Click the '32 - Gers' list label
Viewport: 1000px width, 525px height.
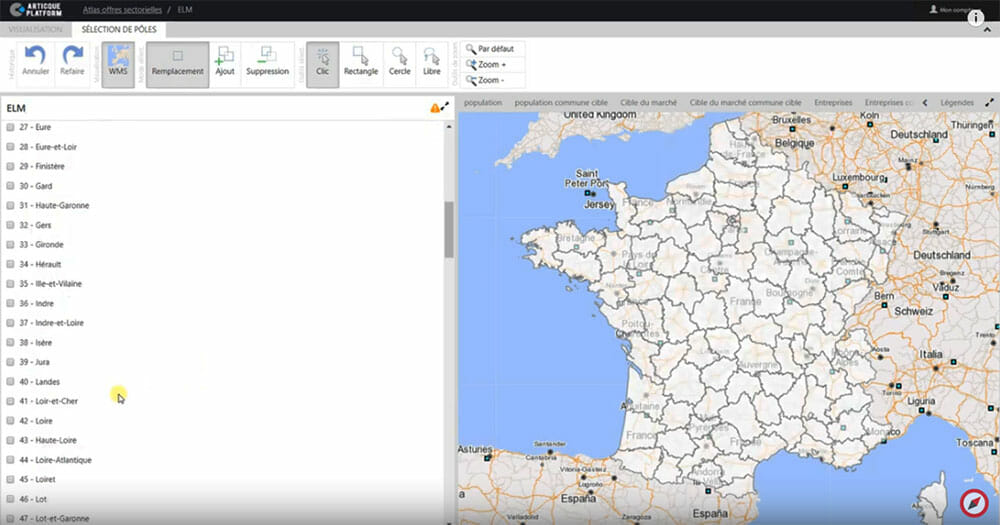[x=35, y=225]
